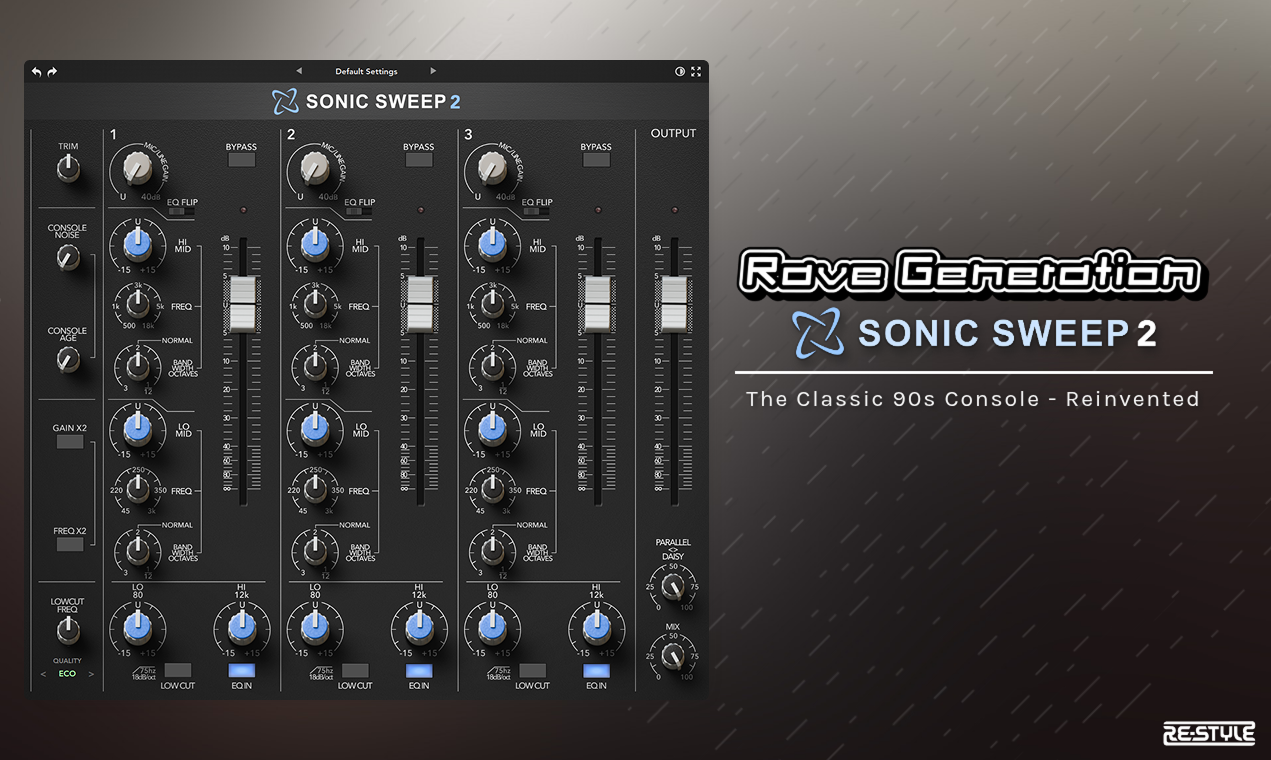
Task: Click the RE:STYLE logo badge
Action: pyautogui.click(x=1208, y=732)
